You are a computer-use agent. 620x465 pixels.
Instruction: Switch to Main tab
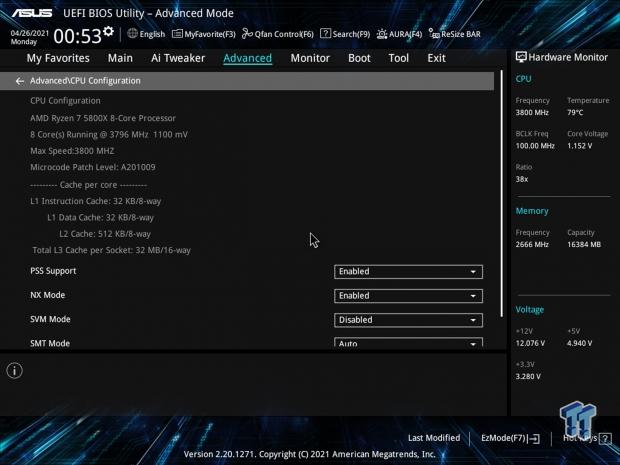pyautogui.click(x=120, y=58)
